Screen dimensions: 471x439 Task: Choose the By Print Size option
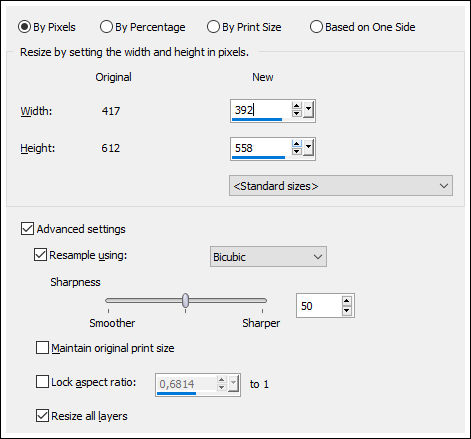244,27
